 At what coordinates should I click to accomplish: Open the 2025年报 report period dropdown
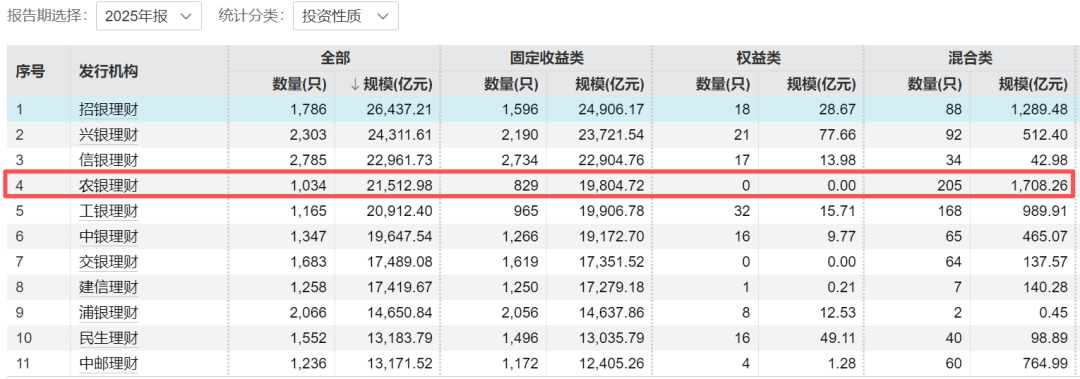click(149, 16)
